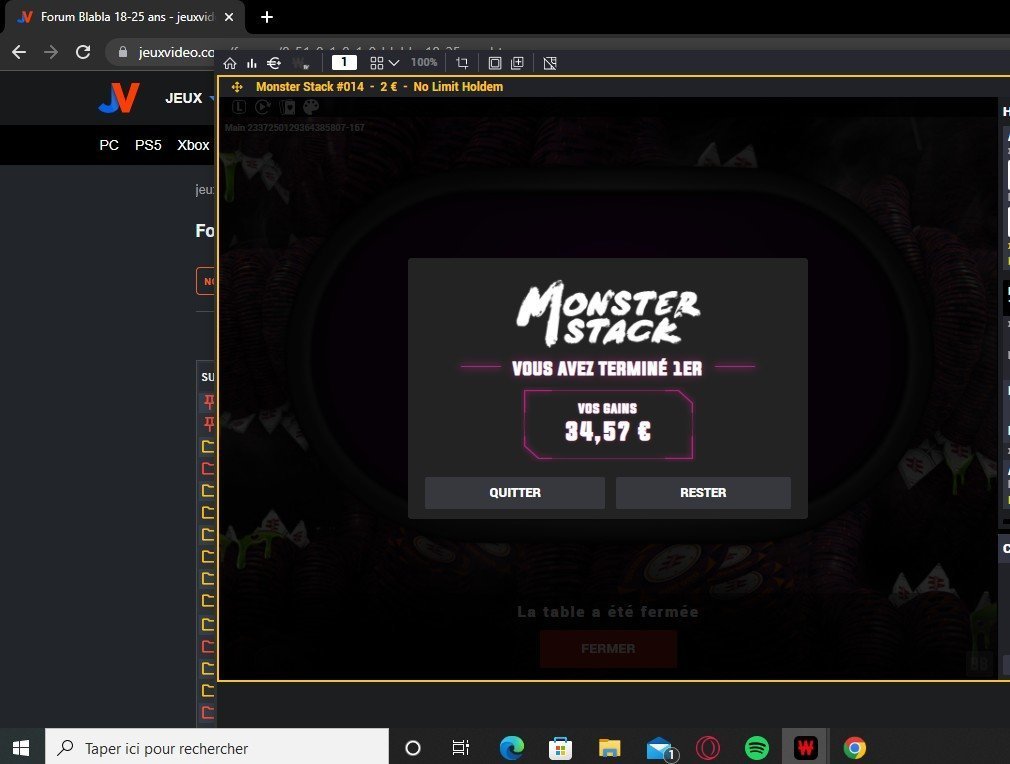The image size is (1010, 764).
Task: Click 'La table a été fermée' text
Action: (x=607, y=612)
